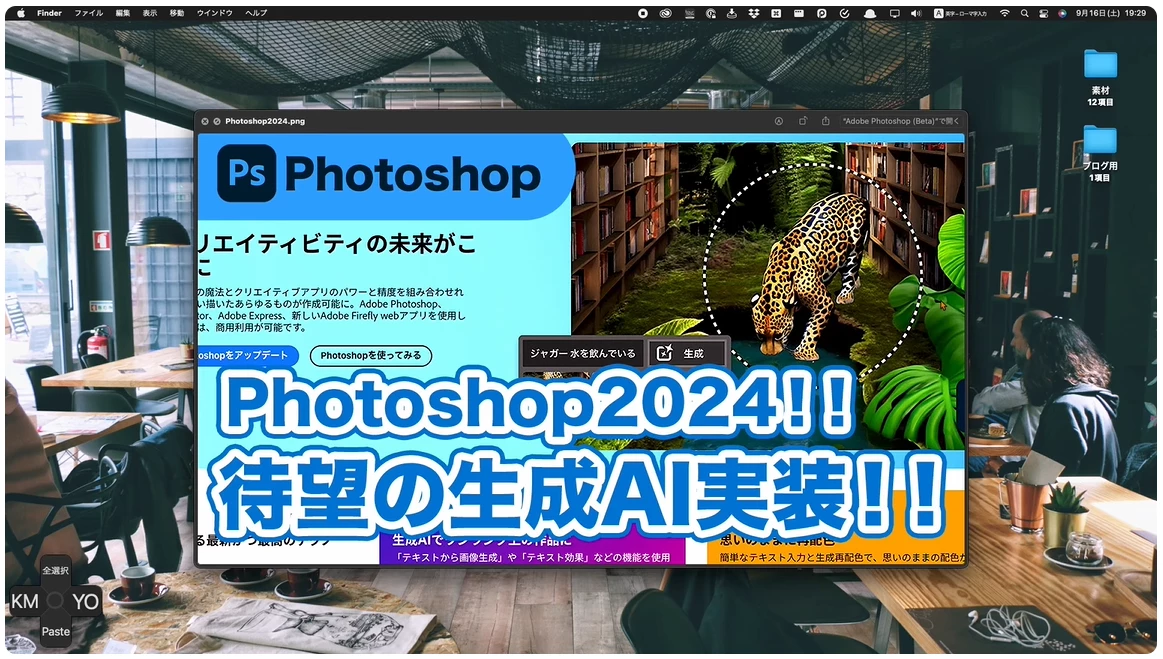
Task: Click the date and time 9月16日(土) 19:29
Action: 1111,13
